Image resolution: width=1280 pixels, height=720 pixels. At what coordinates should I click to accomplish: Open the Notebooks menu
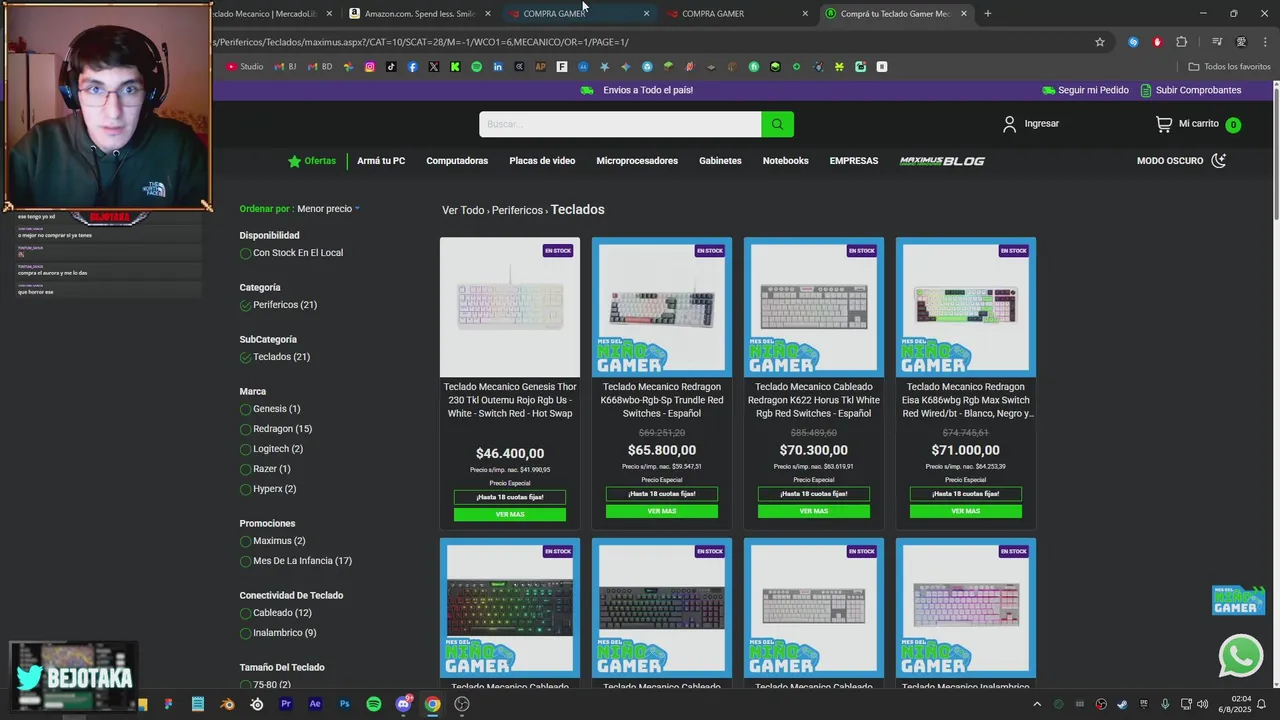(x=785, y=161)
